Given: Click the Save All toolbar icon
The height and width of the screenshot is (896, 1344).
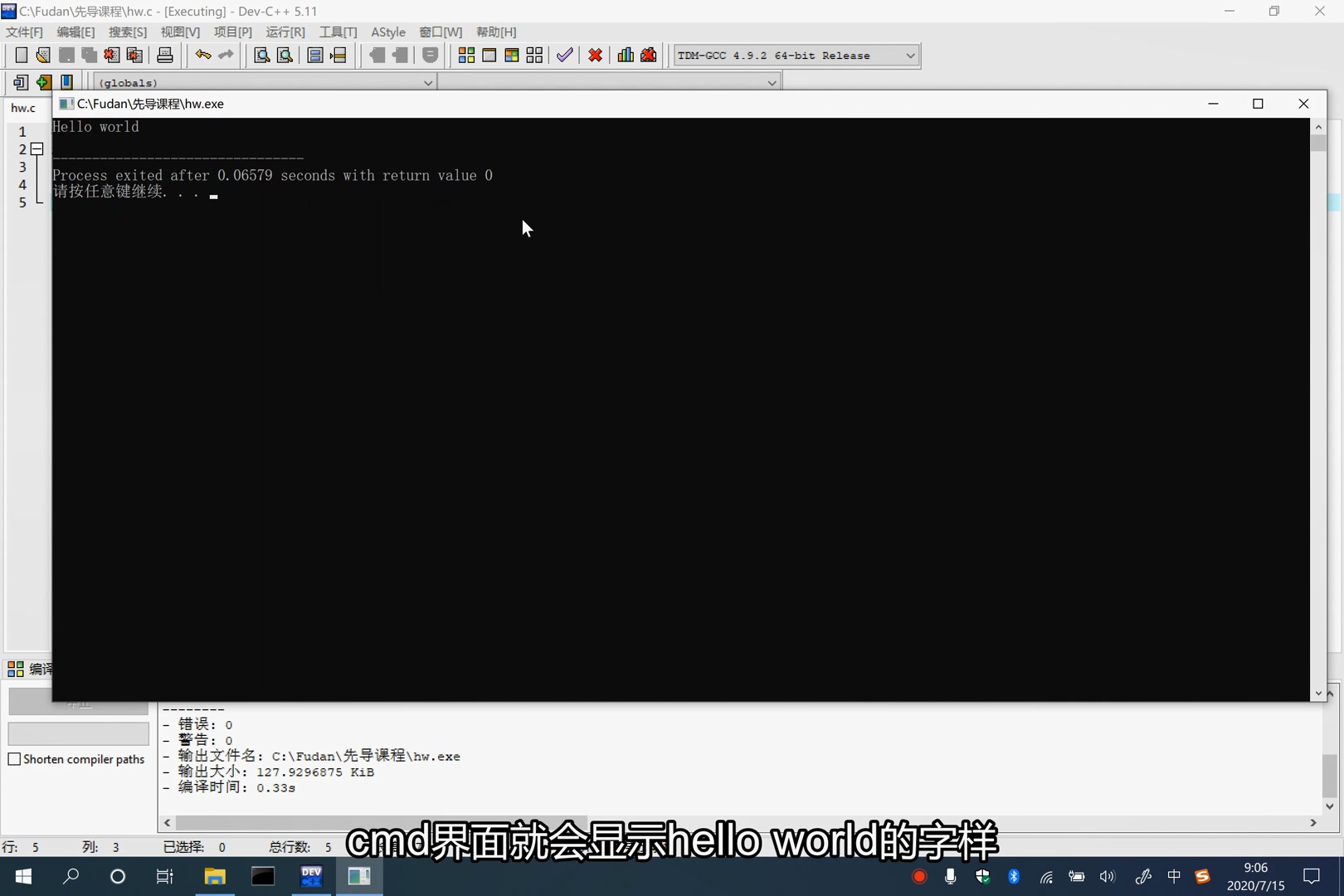Looking at the screenshot, I should tap(89, 56).
